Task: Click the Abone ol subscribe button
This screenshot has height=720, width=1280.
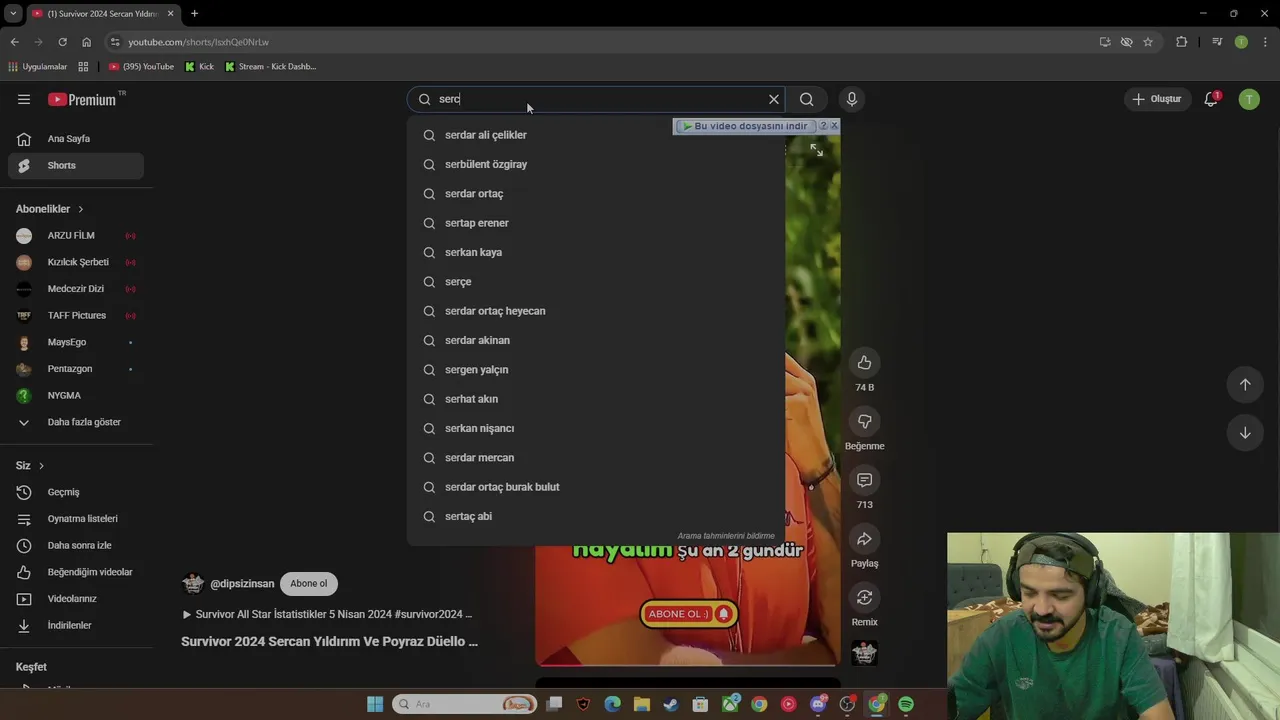Action: (x=308, y=584)
